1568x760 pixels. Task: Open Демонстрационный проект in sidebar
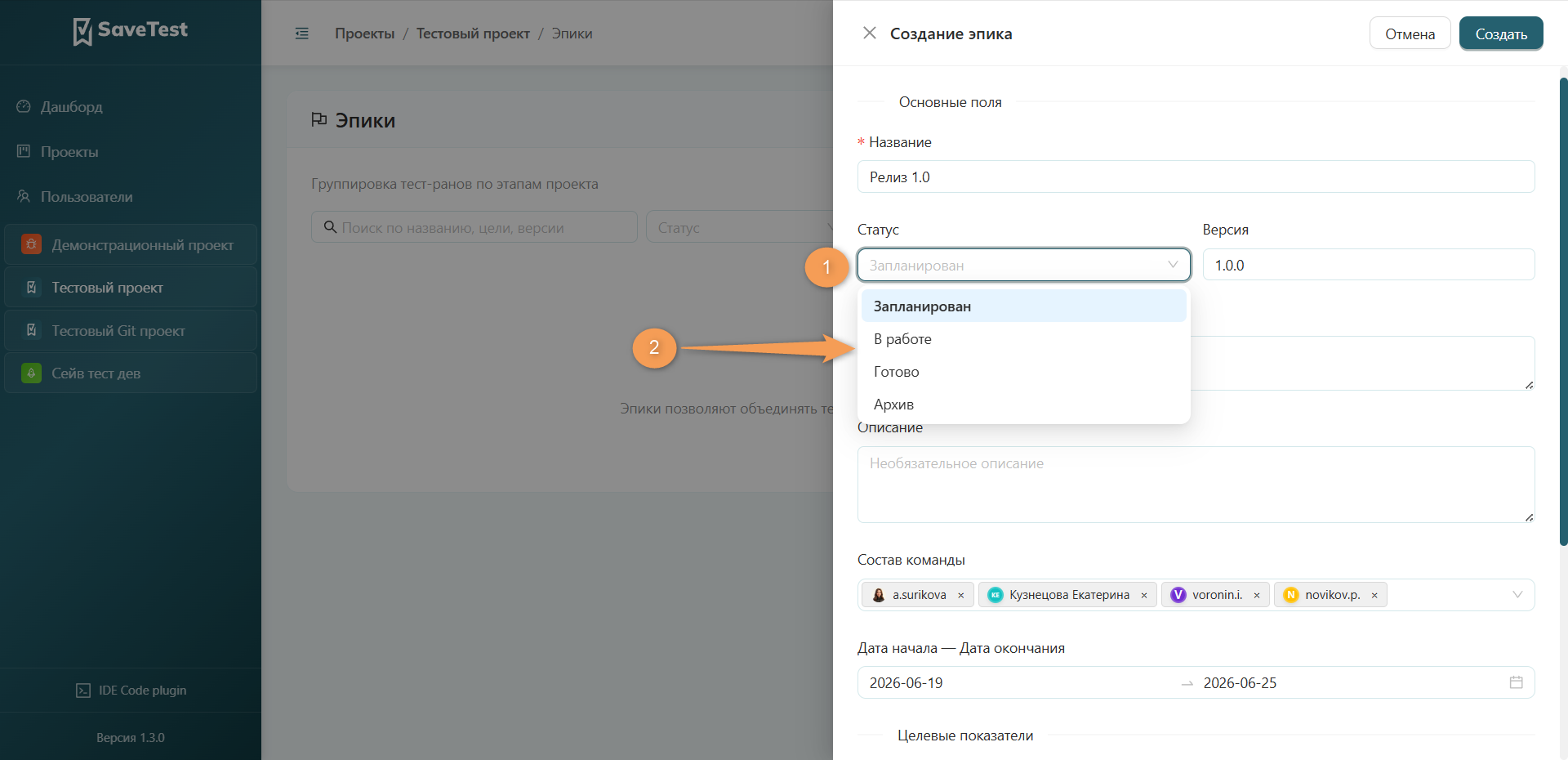131,245
